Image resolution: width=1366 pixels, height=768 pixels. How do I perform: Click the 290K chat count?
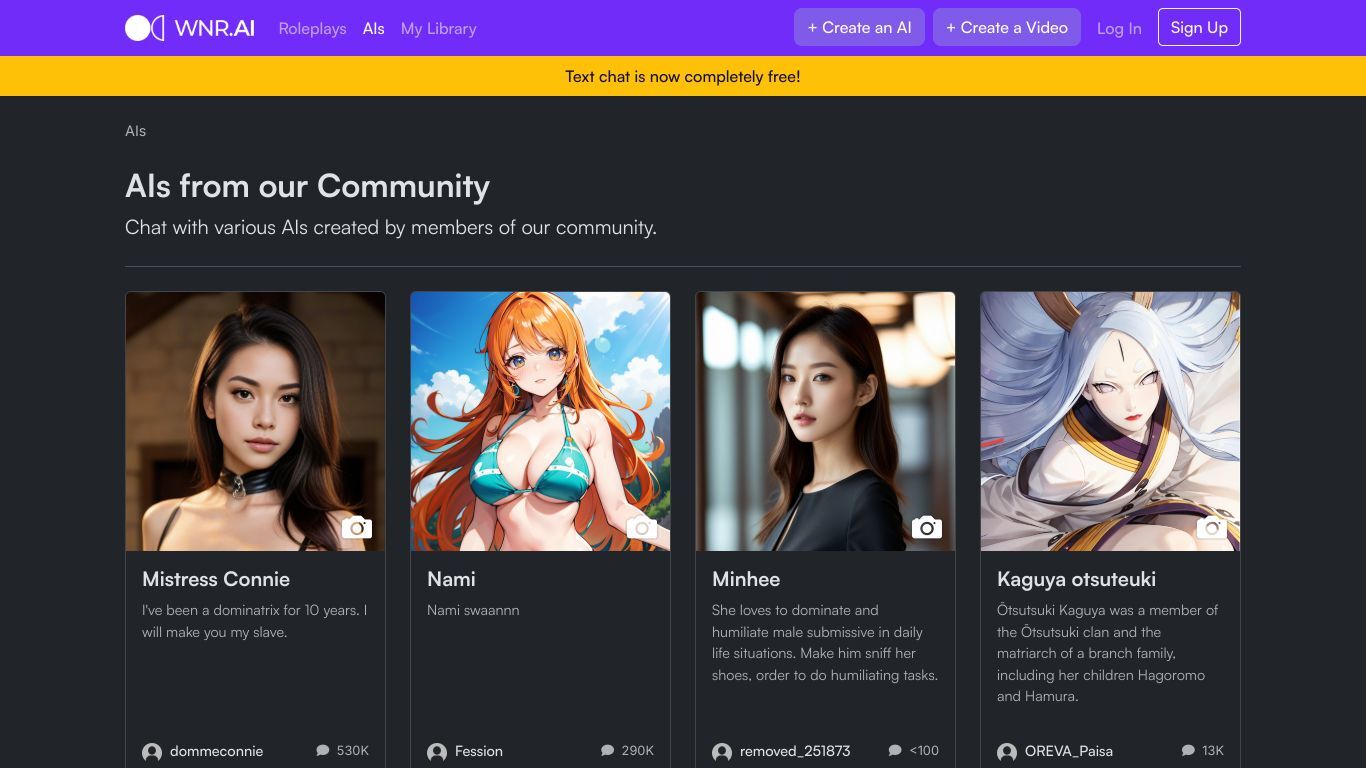(638, 750)
